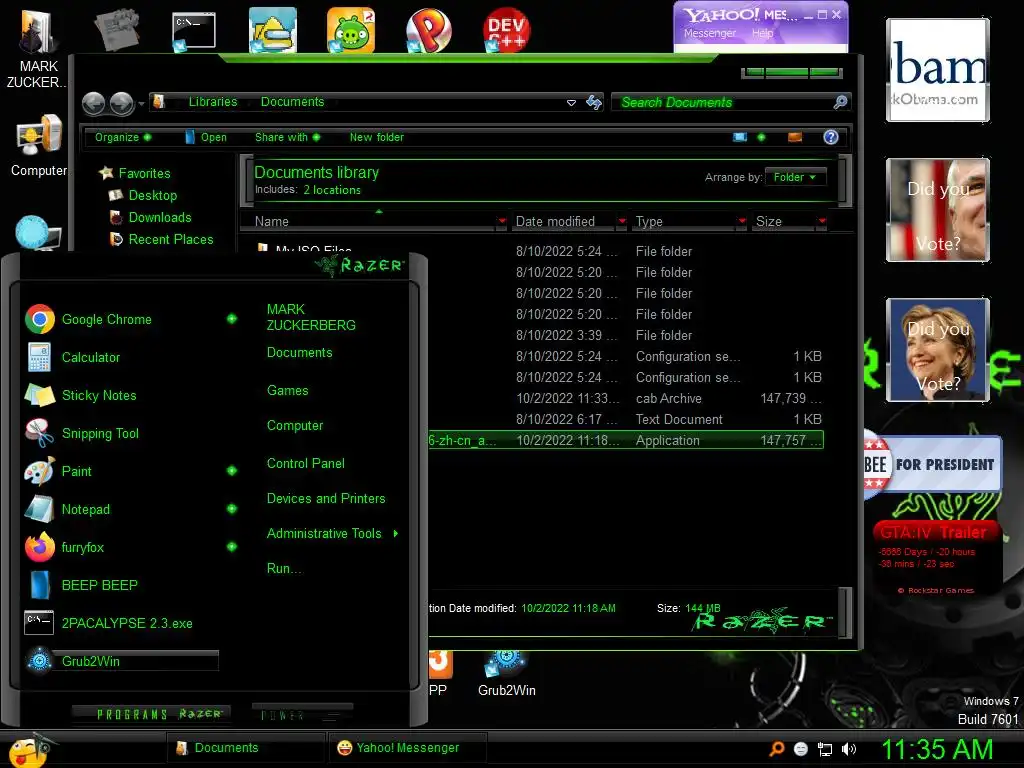Viewport: 1024px width, 768px height.
Task: Open Sticky Notes from Start menu
Action: coord(80,395)
